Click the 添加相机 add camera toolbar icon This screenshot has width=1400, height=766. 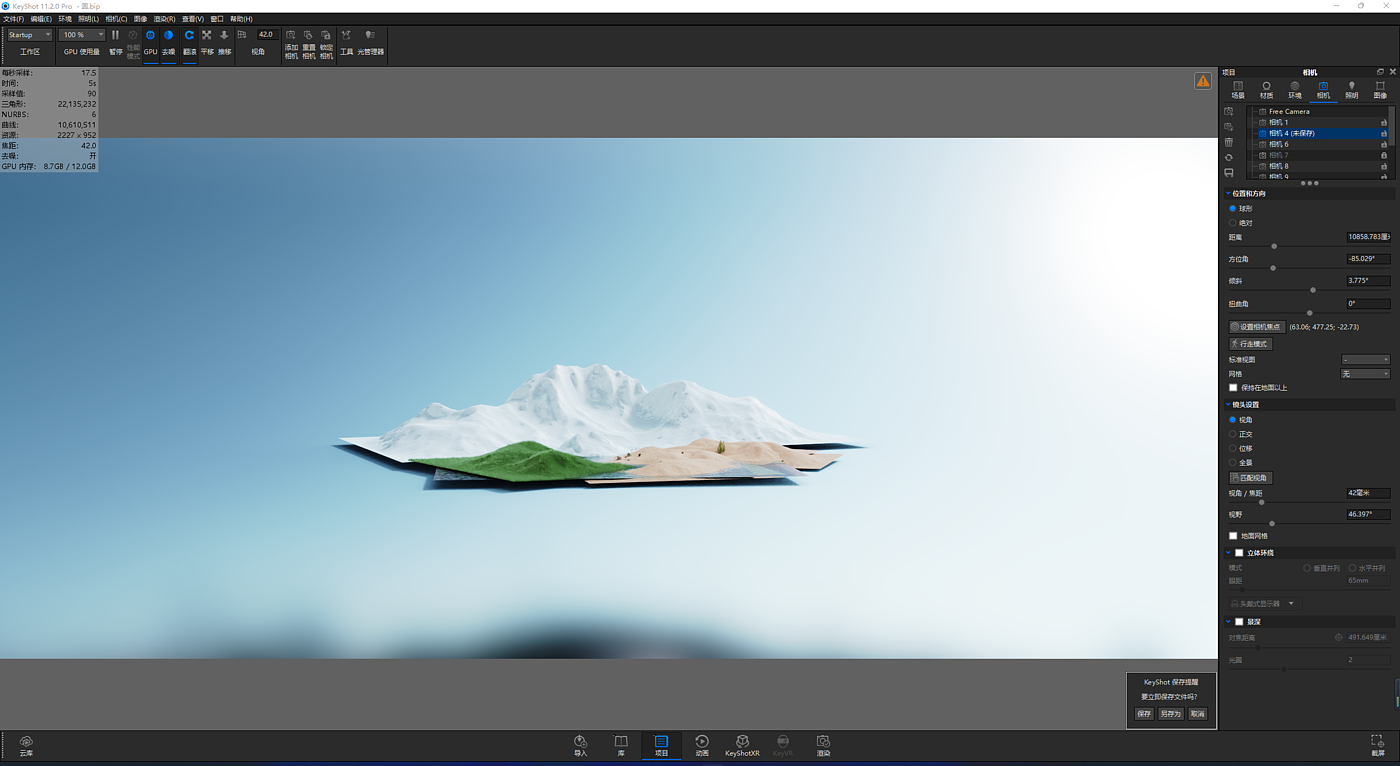[x=291, y=36]
